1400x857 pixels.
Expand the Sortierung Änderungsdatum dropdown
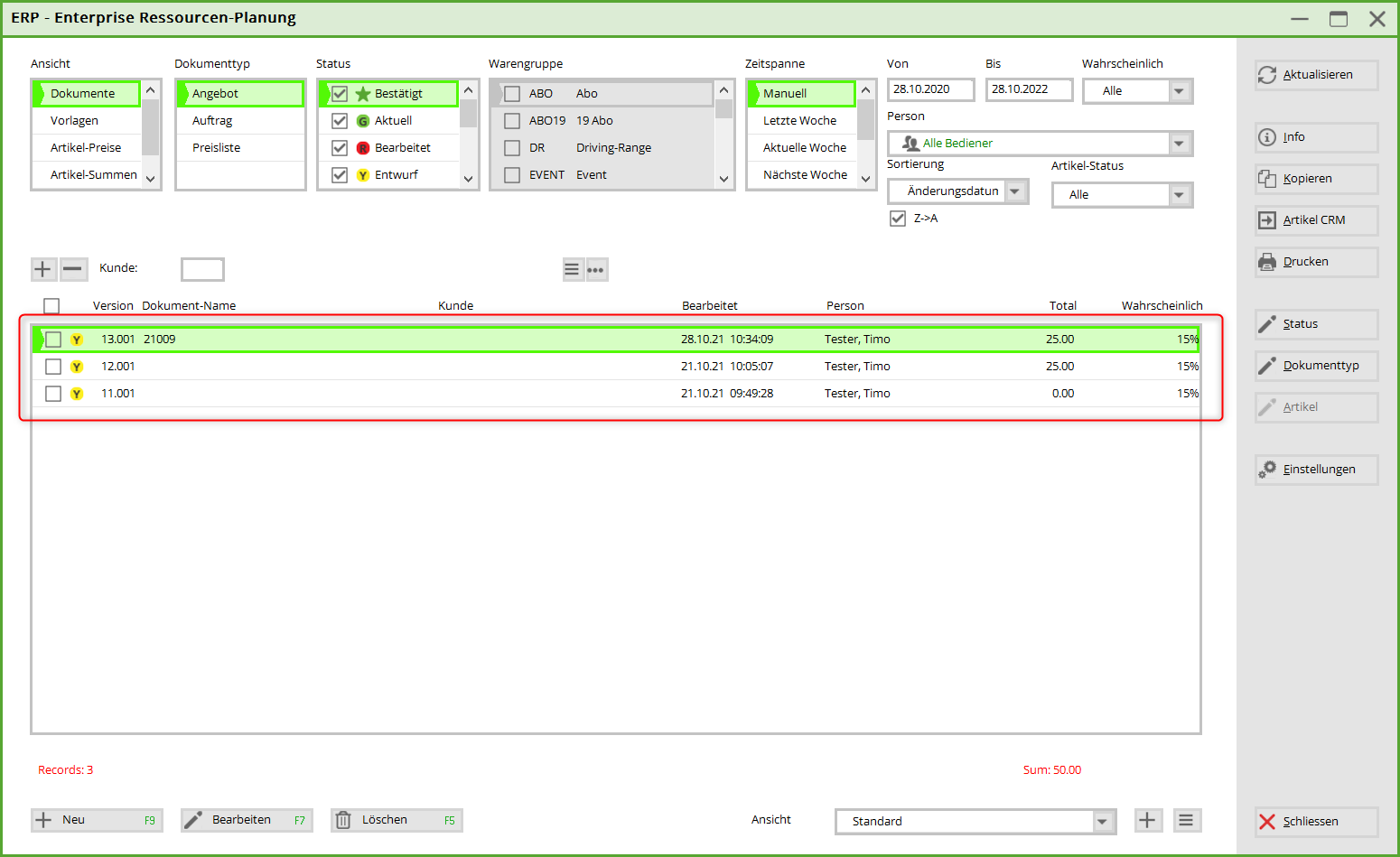click(x=1015, y=191)
